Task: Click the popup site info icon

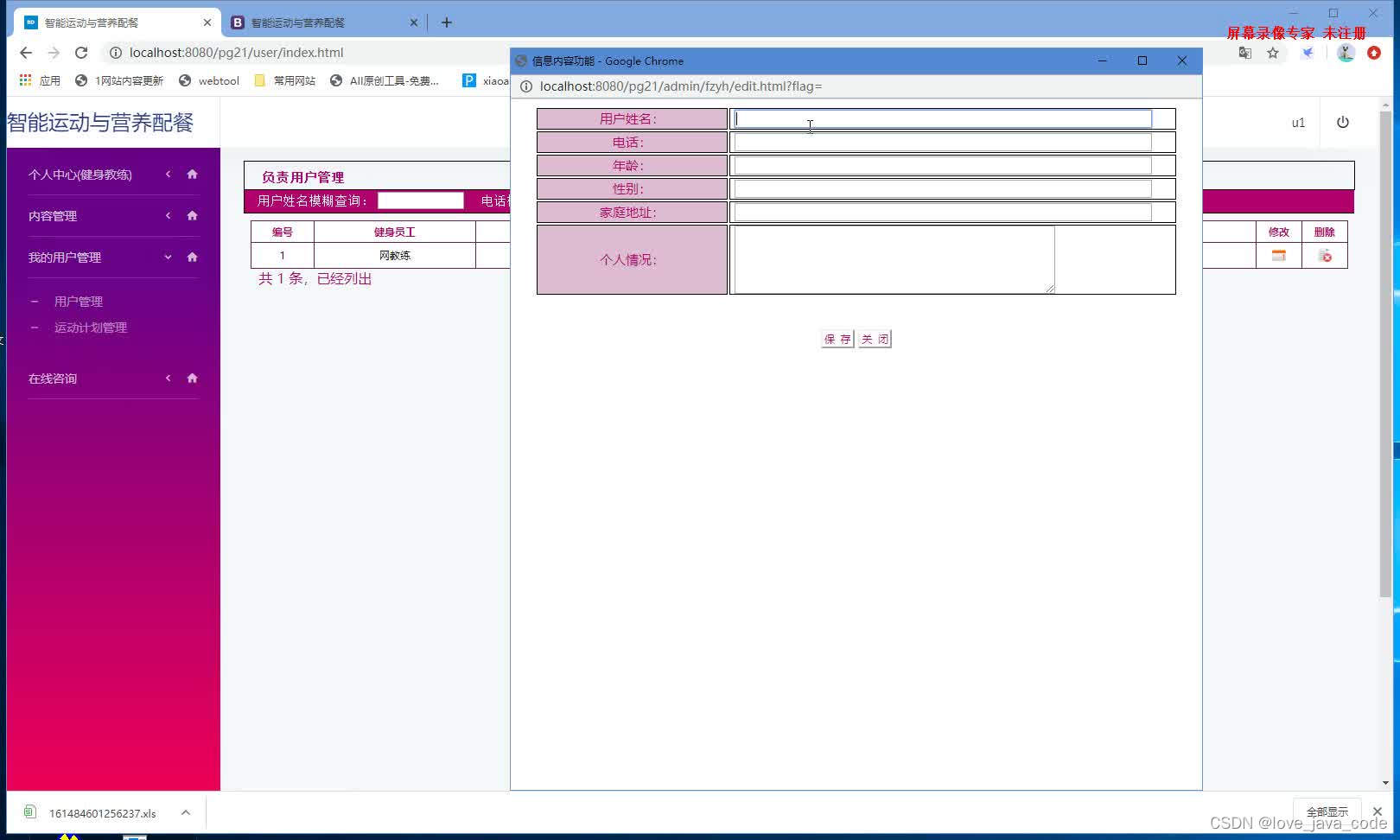Action: (525, 86)
